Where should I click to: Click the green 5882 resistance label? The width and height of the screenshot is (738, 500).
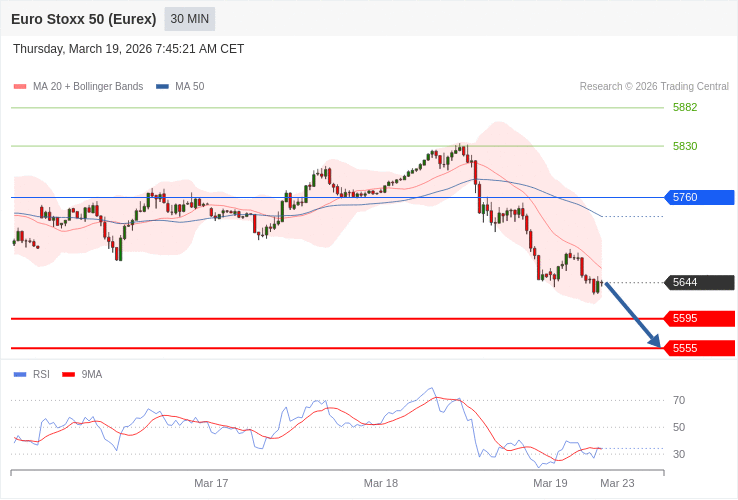[x=685, y=107]
